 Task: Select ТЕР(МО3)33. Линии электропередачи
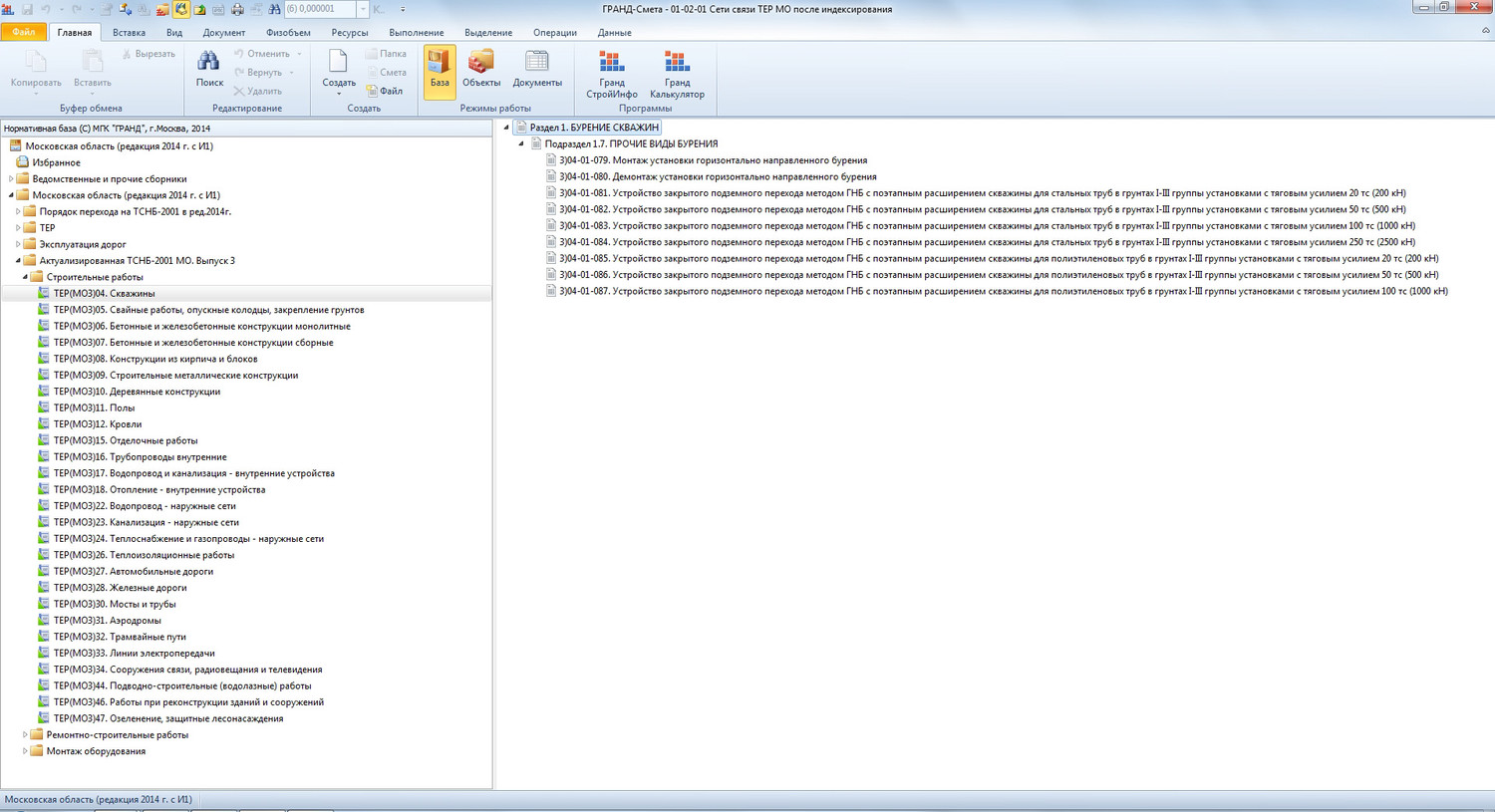click(x=134, y=654)
